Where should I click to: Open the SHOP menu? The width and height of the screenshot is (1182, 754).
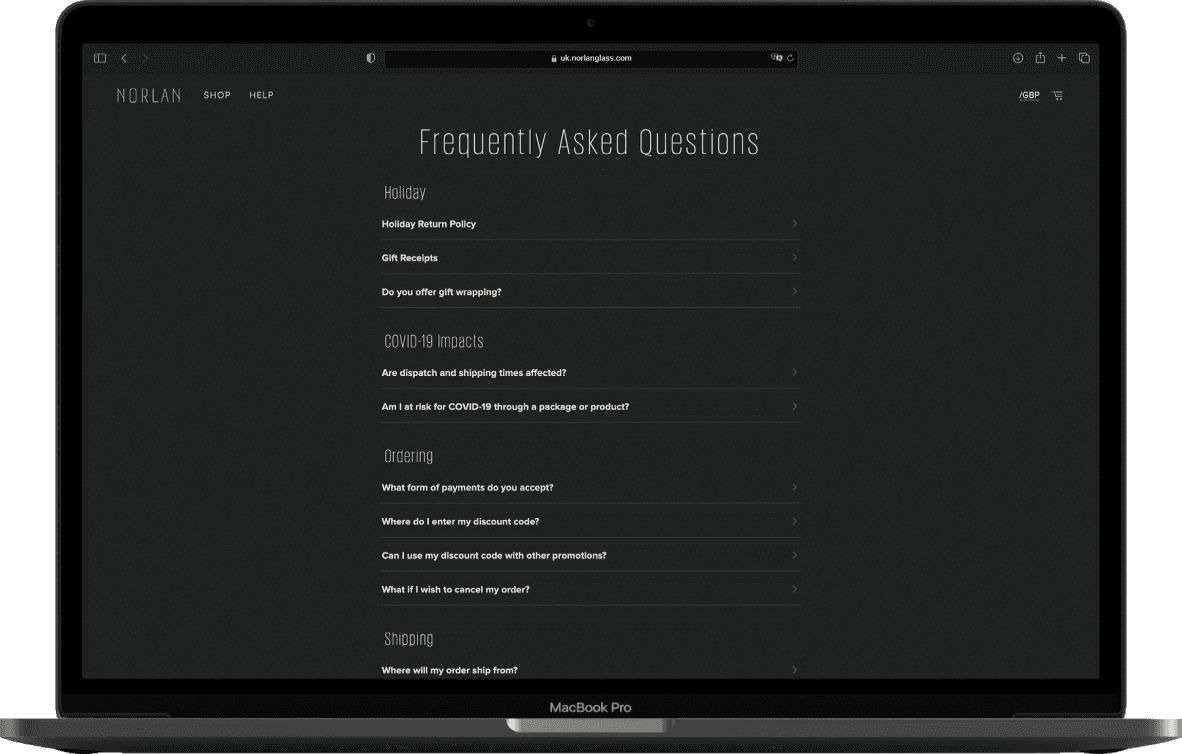click(x=217, y=95)
